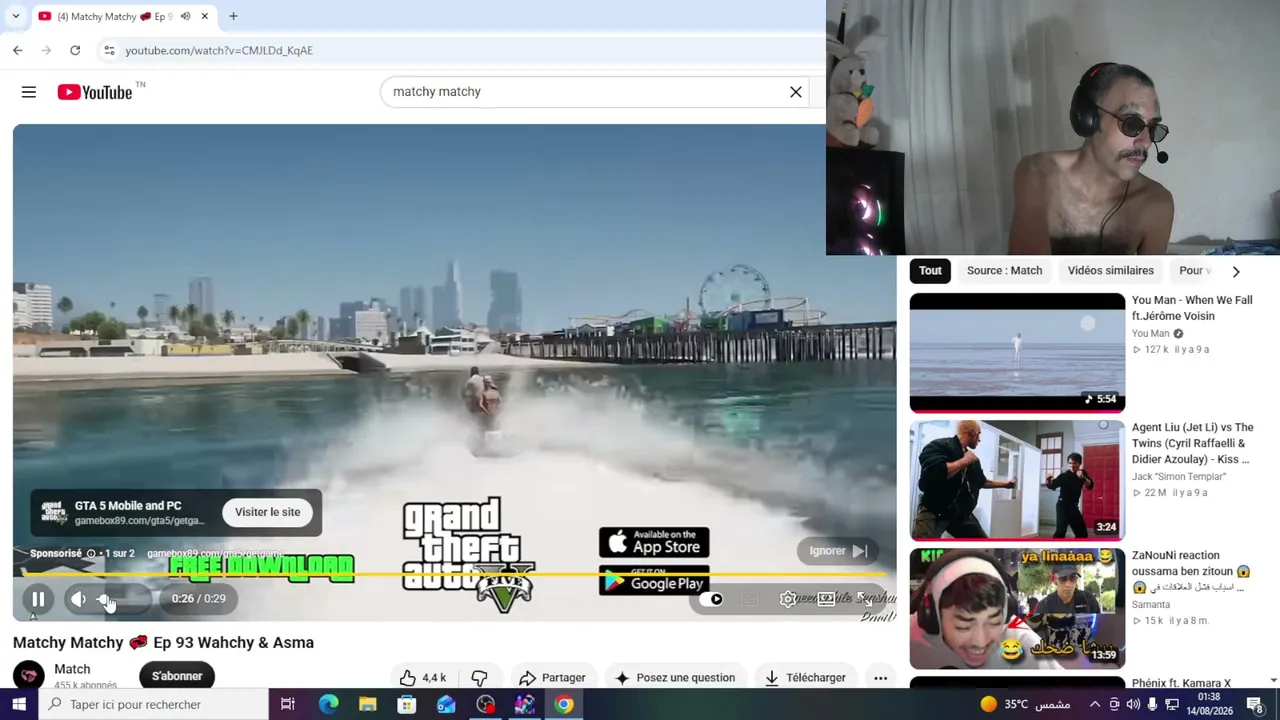1280x720 pixels.
Task: Click the 'Taper ici pour rechercher' taskbar search
Action: (154, 705)
